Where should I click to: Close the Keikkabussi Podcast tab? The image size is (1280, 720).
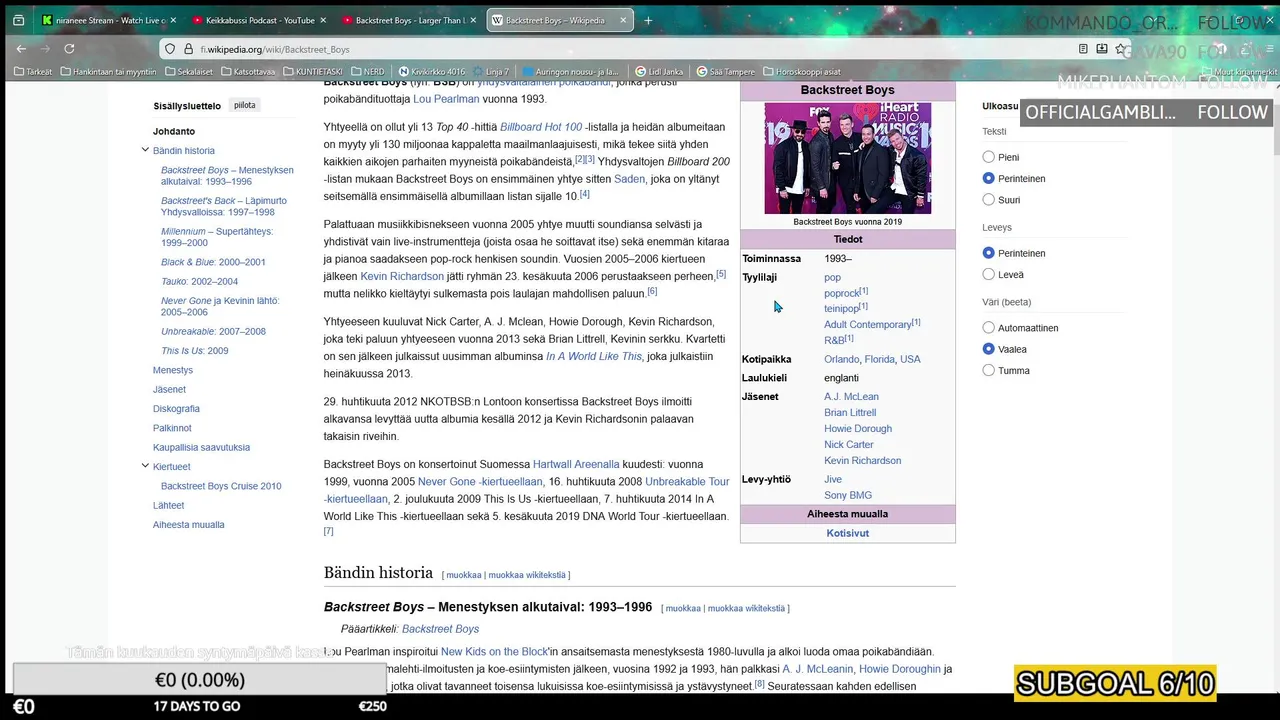click(x=324, y=20)
